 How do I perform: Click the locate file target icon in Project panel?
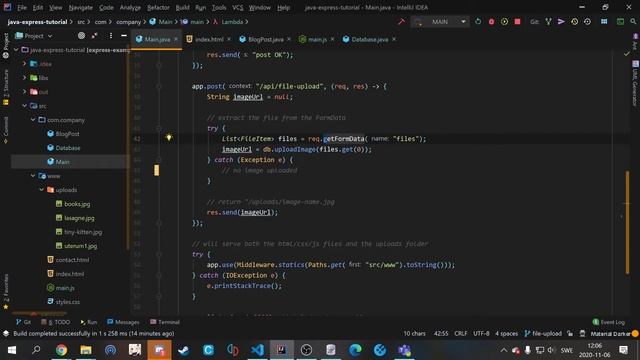coord(81,36)
